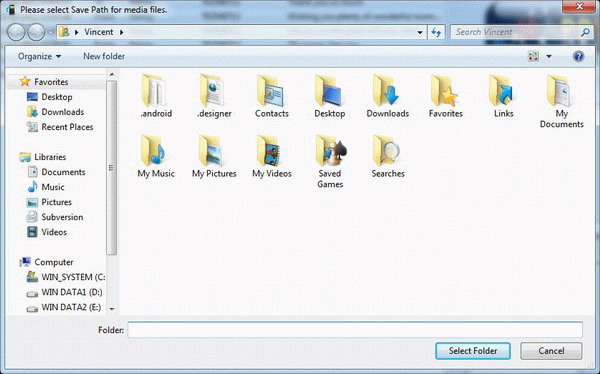Viewport: 600px width, 374px height.
Task: Open recent locations dropdown beside Forward
Action: click(50, 33)
